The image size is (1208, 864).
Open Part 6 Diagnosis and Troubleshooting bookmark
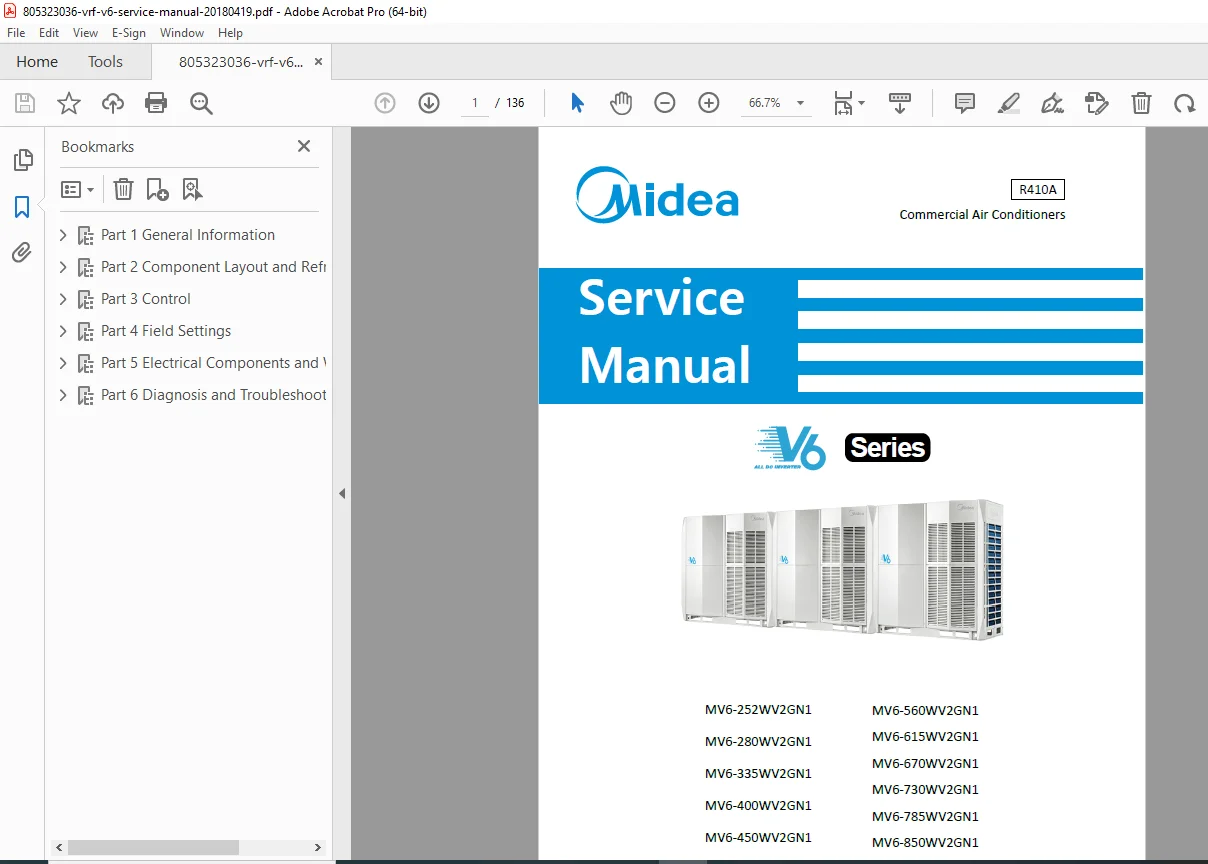coord(214,395)
